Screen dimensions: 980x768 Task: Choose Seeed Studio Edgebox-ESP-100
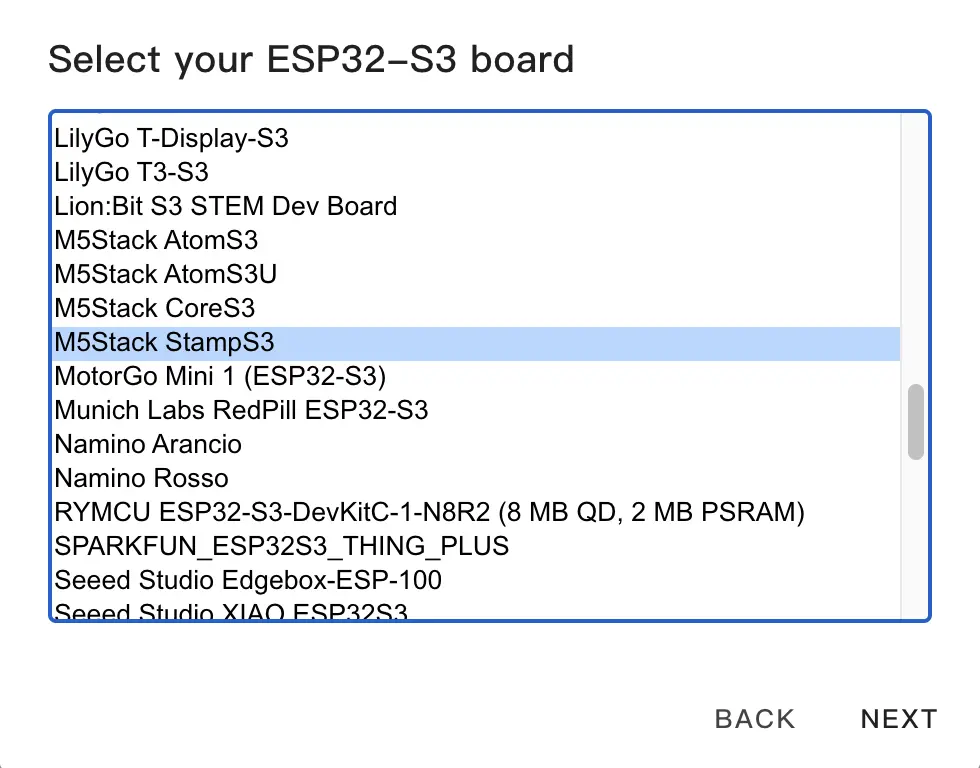click(248, 580)
